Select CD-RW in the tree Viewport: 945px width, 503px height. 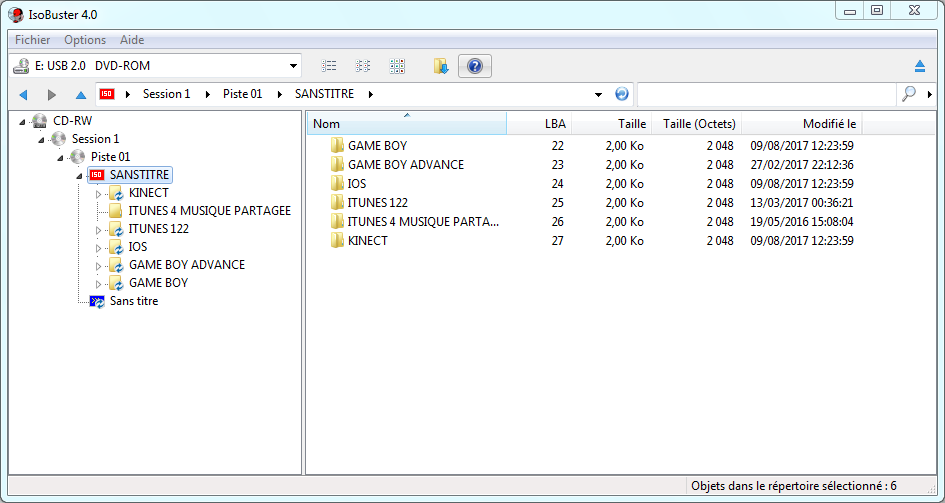[72, 120]
